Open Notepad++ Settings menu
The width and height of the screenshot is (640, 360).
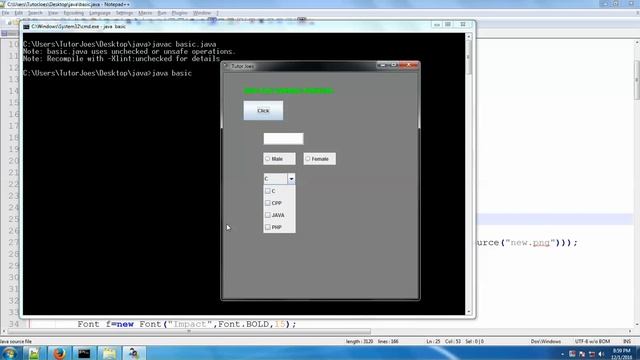tap(124, 13)
